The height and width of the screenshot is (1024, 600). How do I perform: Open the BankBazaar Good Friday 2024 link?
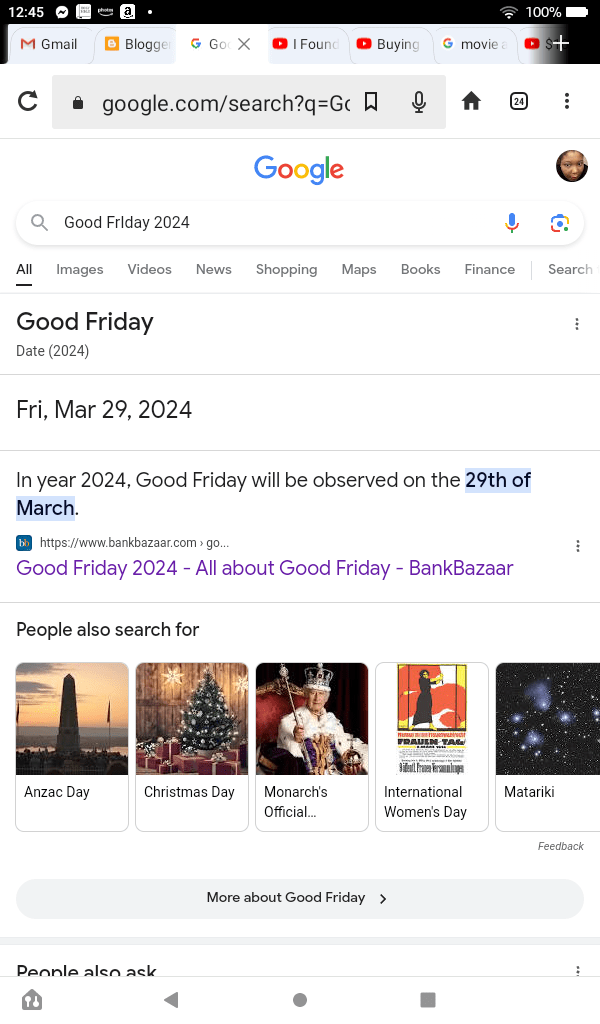click(264, 569)
